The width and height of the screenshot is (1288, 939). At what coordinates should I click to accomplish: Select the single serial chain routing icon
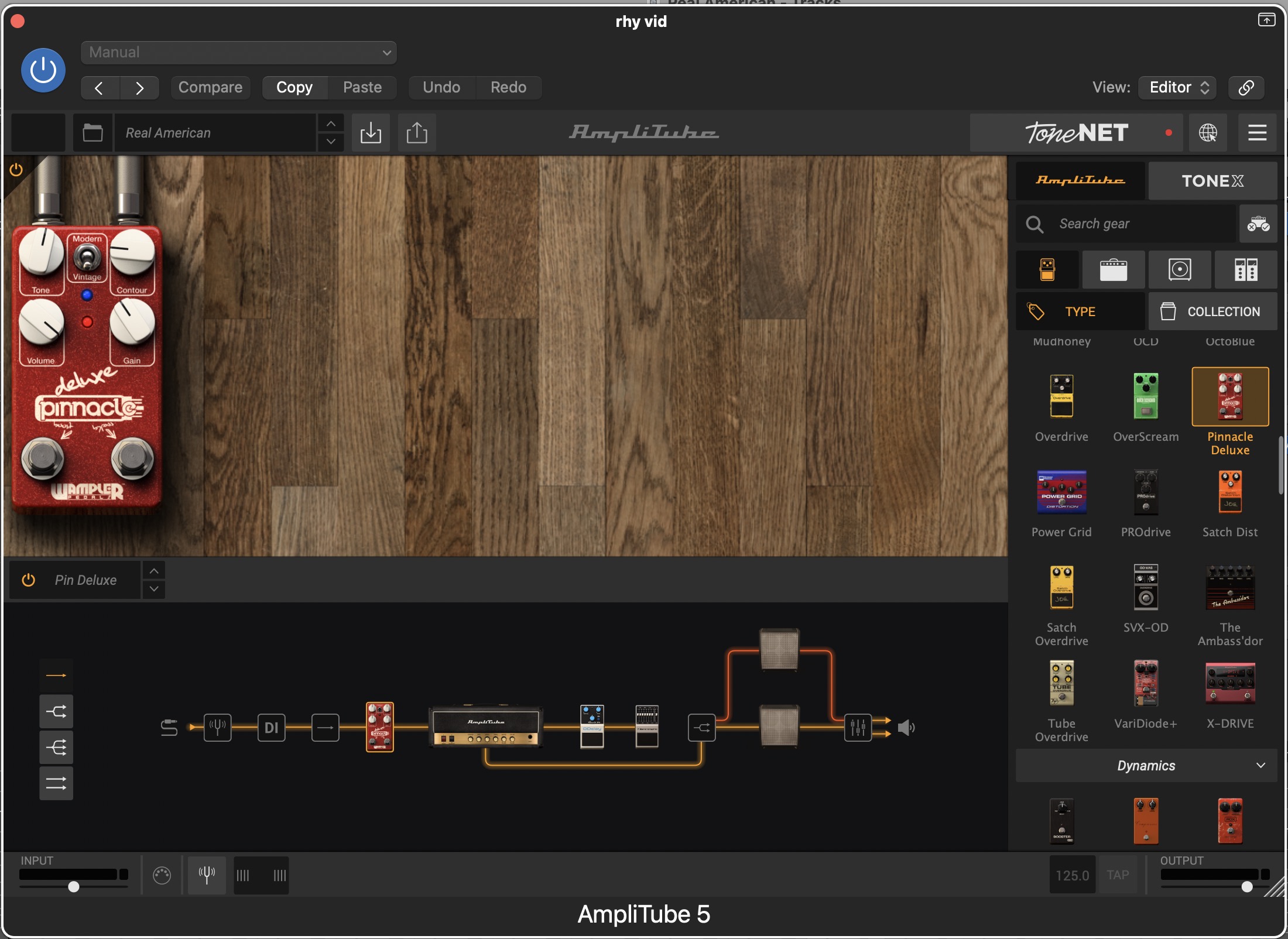(x=56, y=676)
